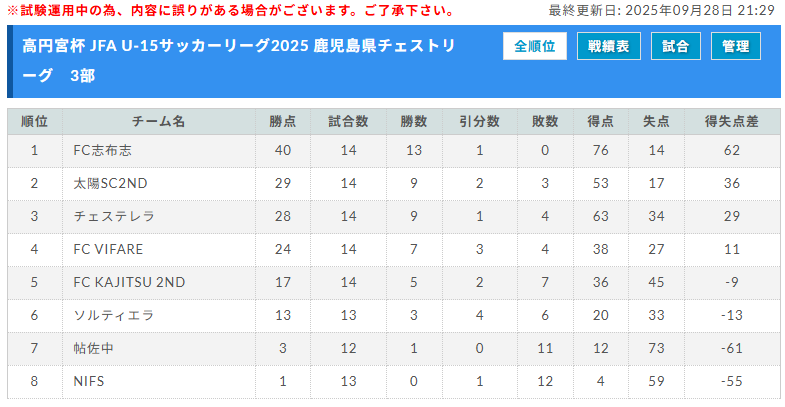Click the 得失点差 column header
This screenshot has height=407, width=785.
pos(731,122)
